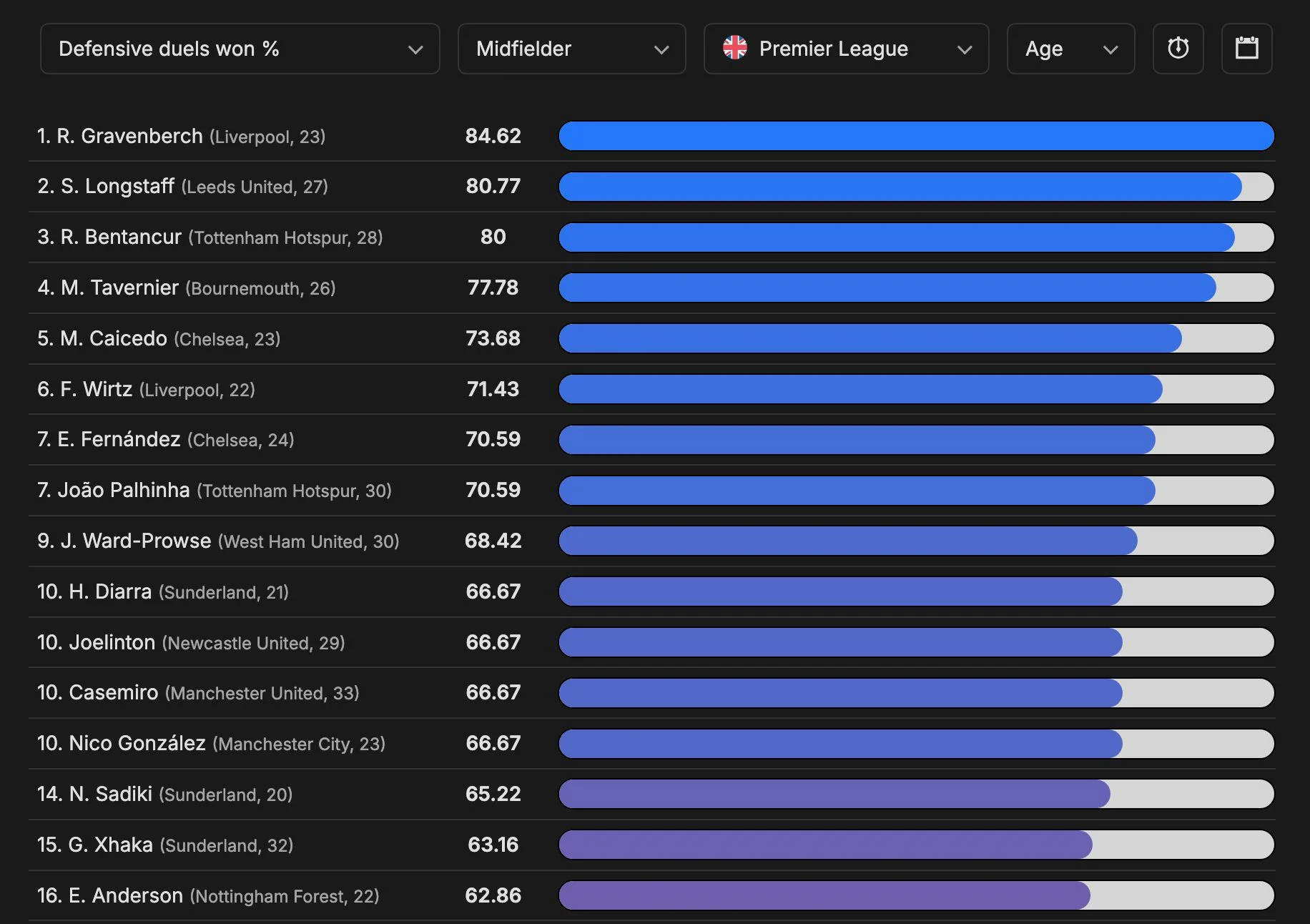Click Gravenberch's full blue progress bar

tap(916, 136)
